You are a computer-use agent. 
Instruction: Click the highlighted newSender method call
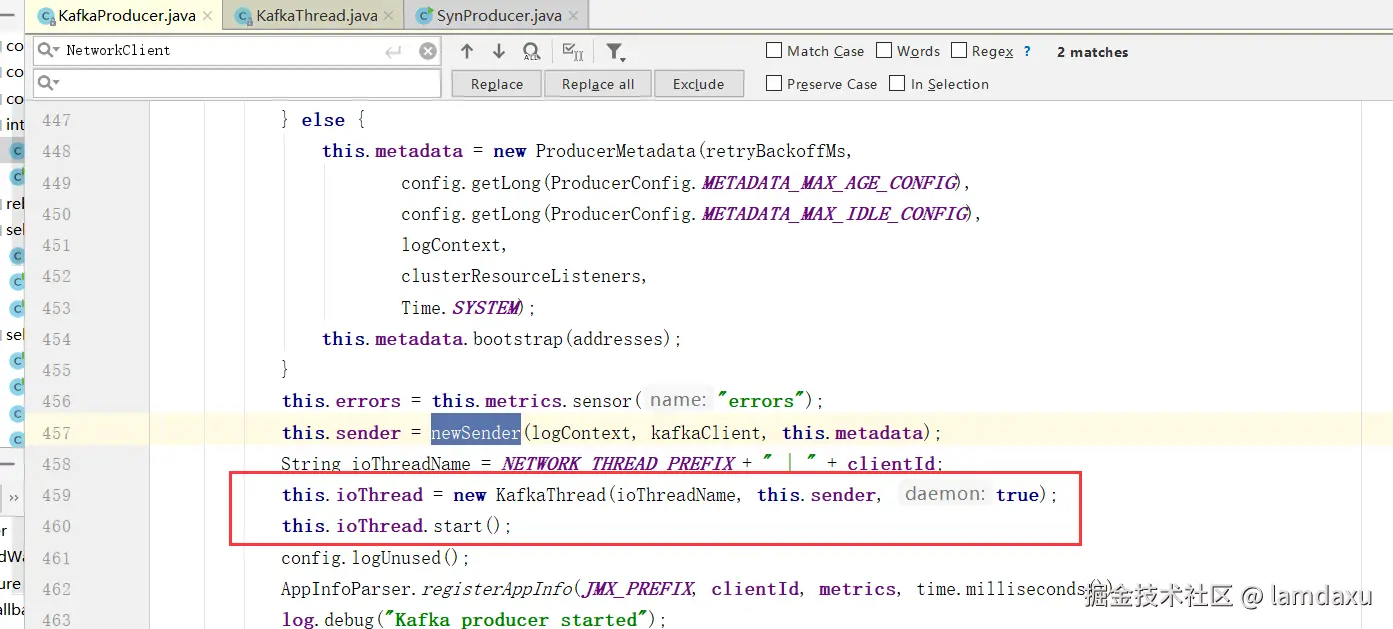[476, 433]
